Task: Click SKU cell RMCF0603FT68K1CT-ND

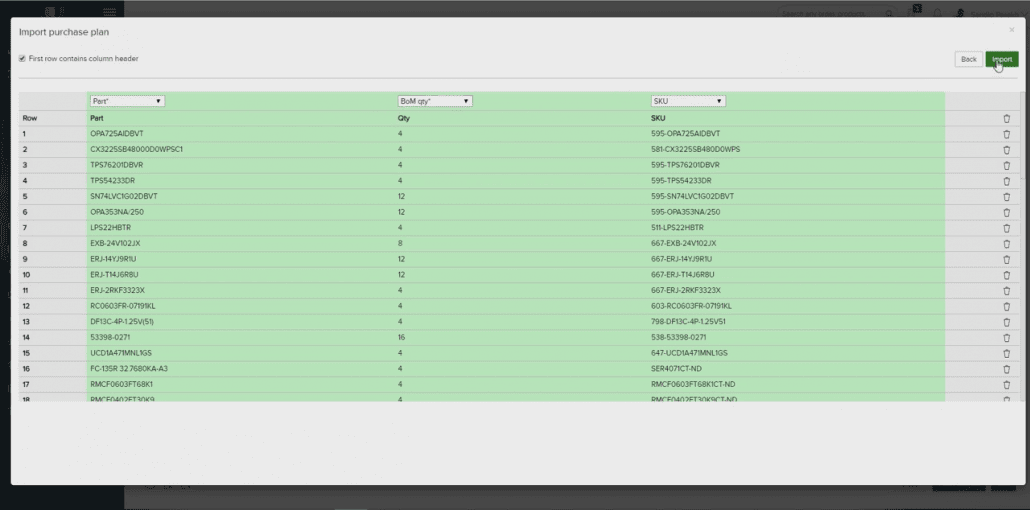Action: (692, 384)
